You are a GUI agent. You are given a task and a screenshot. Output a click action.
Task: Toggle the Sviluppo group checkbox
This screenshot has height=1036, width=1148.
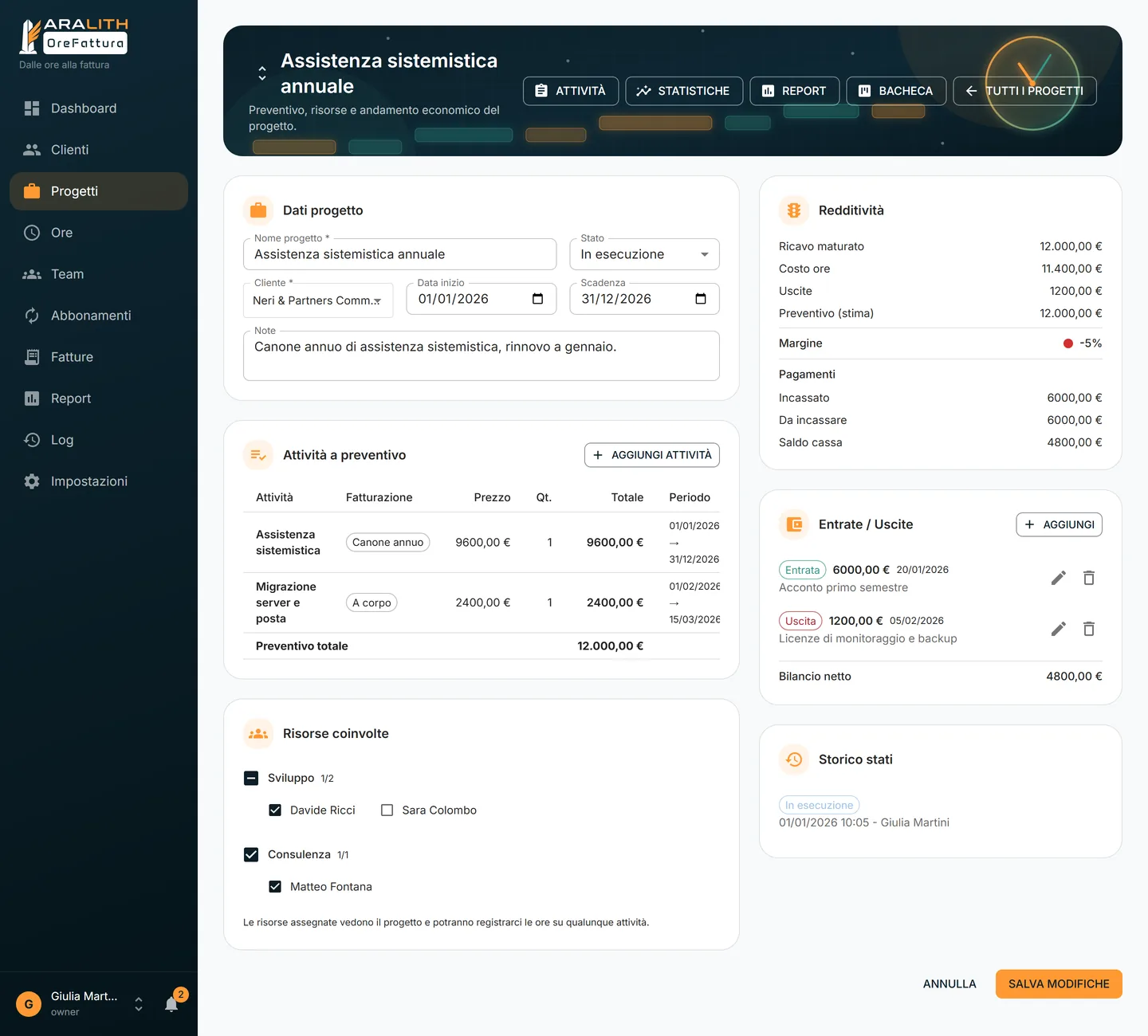(x=251, y=778)
